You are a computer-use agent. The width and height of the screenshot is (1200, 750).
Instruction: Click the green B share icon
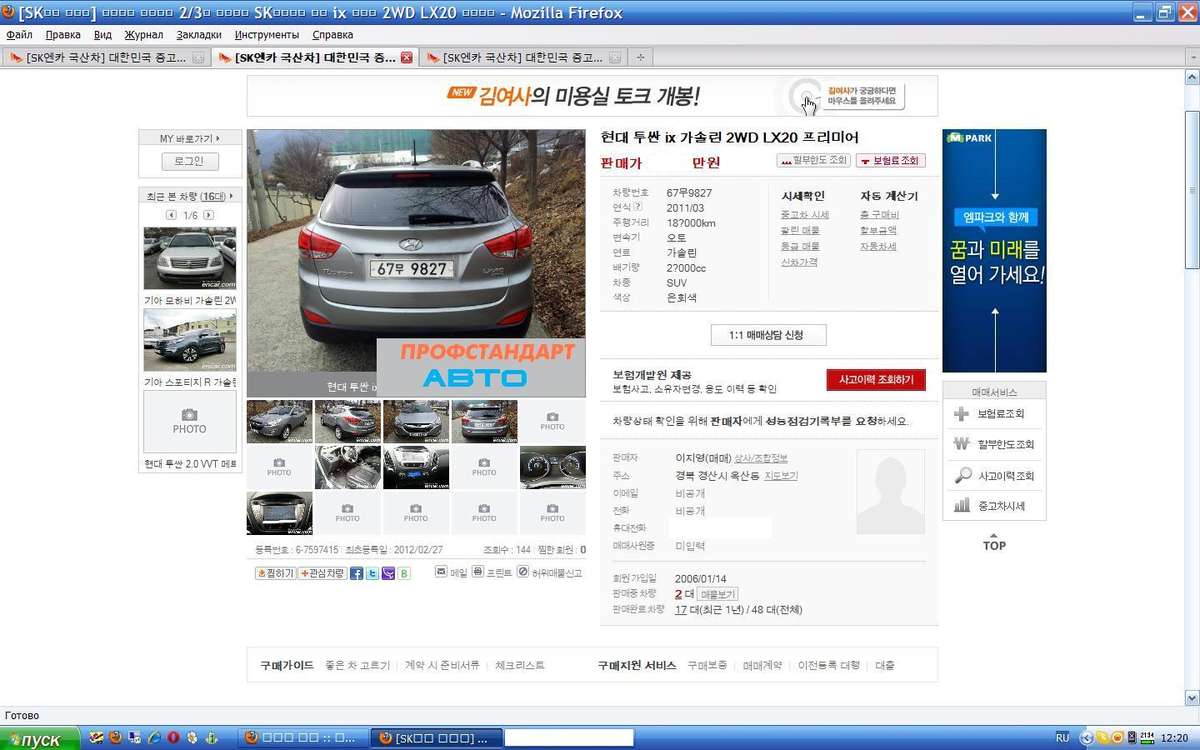point(404,574)
